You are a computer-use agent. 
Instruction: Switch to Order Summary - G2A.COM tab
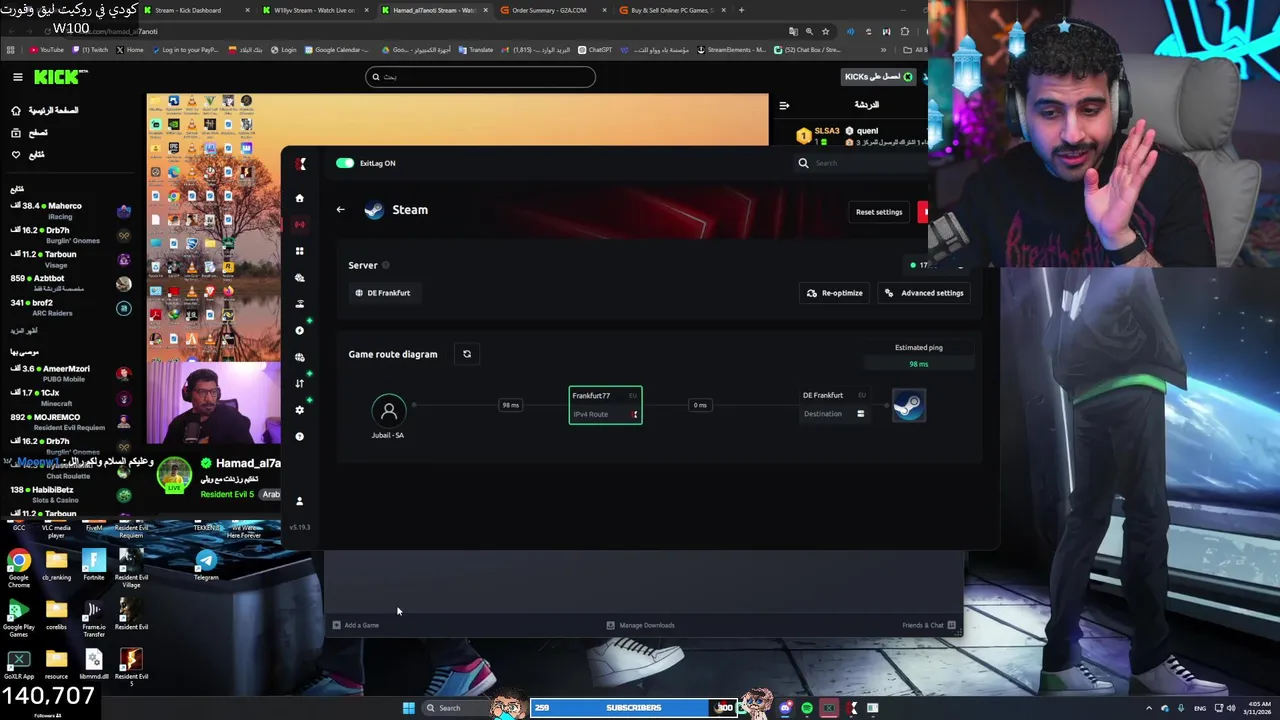tap(550, 10)
